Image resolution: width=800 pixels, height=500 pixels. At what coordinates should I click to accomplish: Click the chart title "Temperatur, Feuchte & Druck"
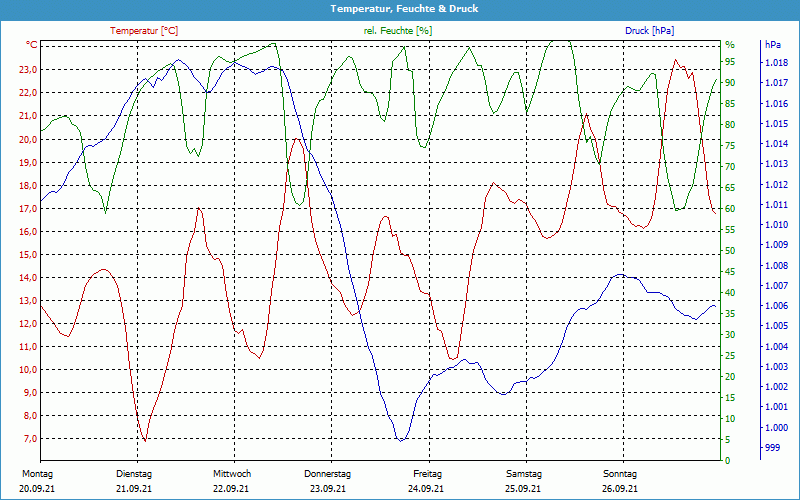click(400, 8)
